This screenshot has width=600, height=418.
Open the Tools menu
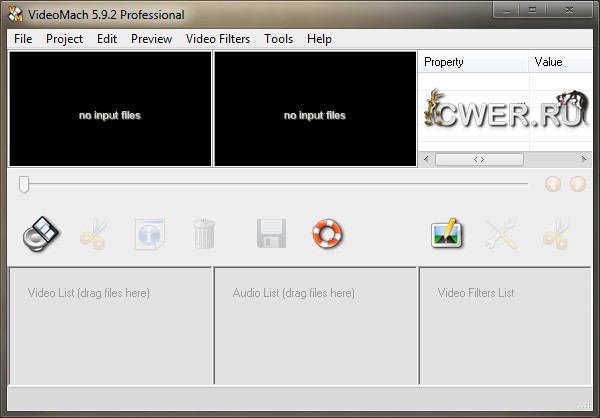tap(279, 39)
